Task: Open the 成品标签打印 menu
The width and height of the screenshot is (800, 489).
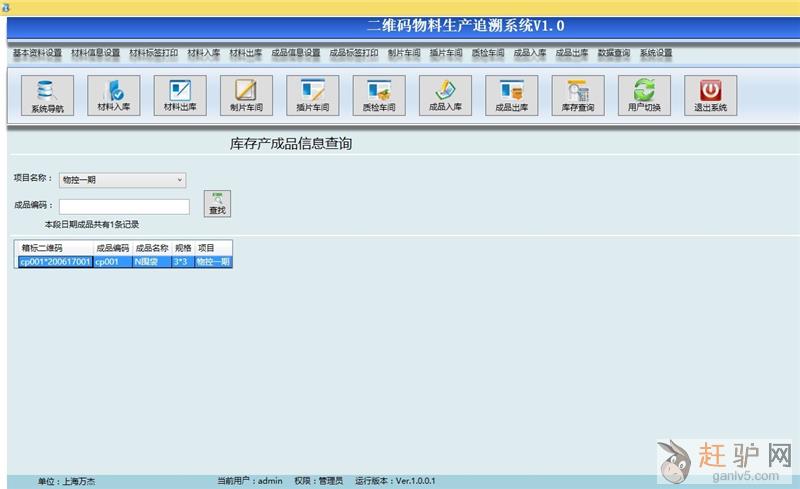Action: pos(354,53)
